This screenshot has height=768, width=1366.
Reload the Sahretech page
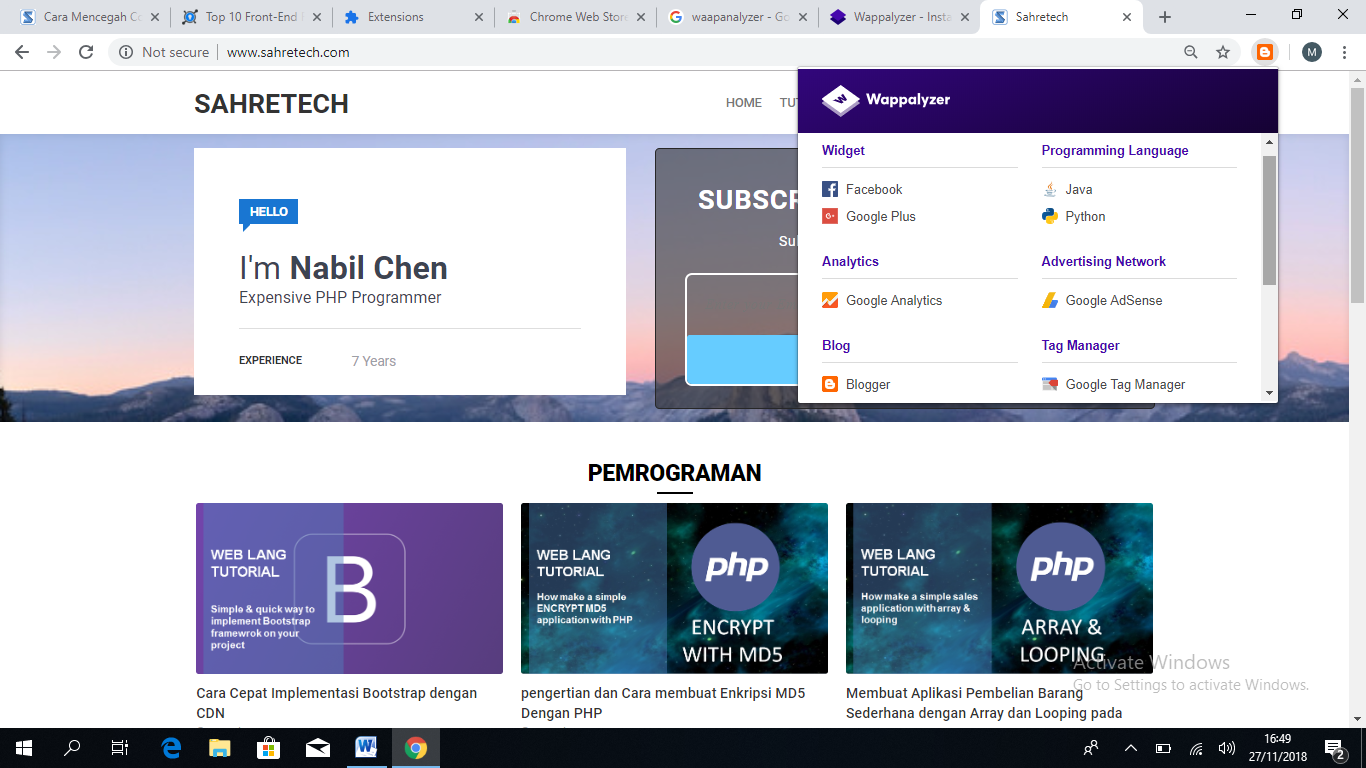[86, 52]
